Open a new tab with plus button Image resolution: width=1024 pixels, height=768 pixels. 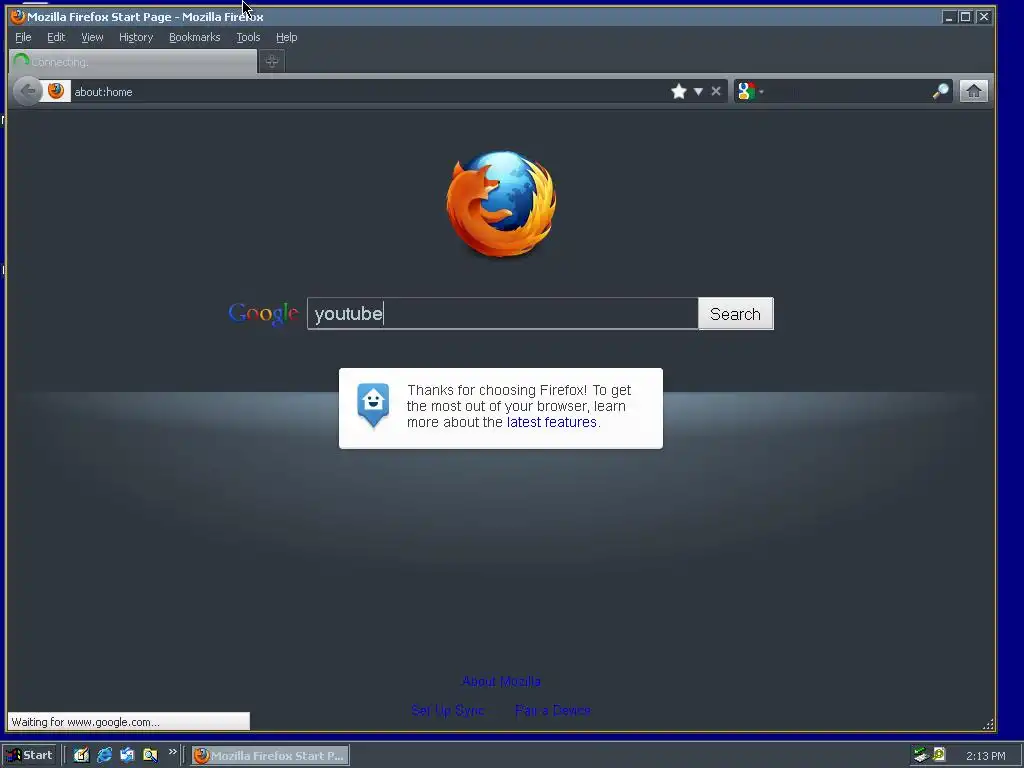272,61
